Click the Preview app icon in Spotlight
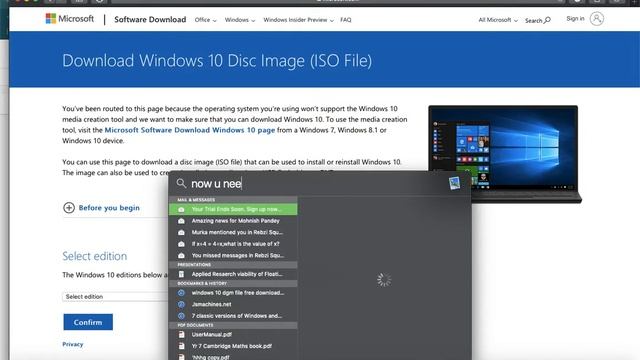 coord(454,183)
